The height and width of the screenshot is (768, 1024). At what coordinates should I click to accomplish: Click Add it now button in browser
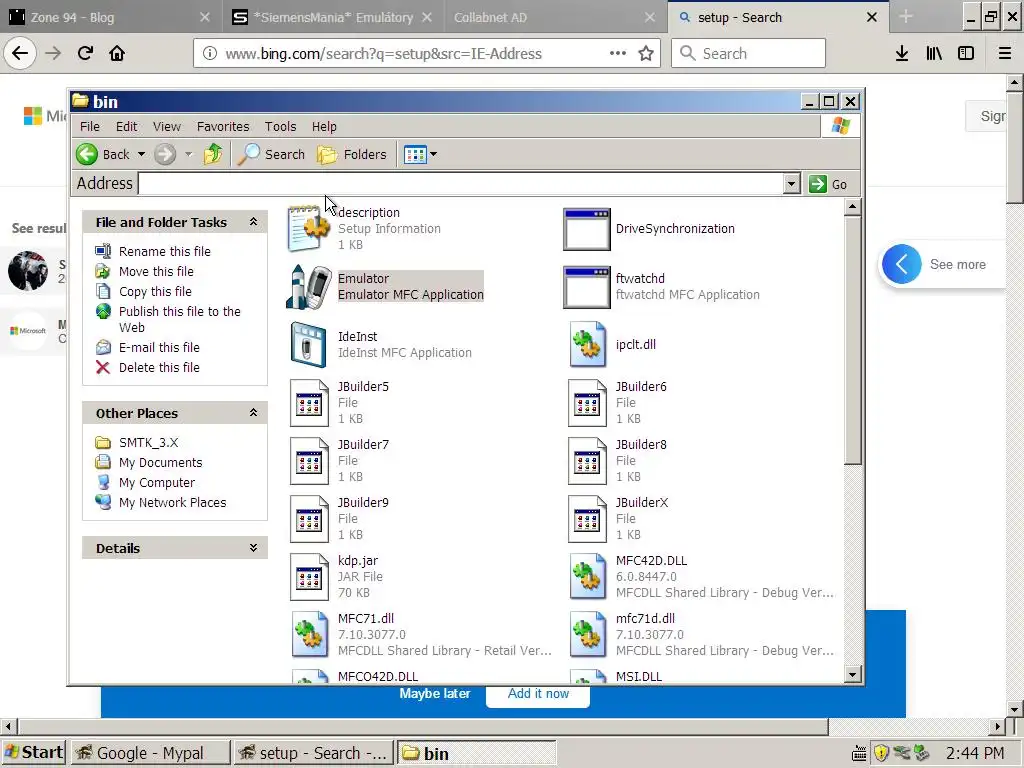(x=538, y=694)
